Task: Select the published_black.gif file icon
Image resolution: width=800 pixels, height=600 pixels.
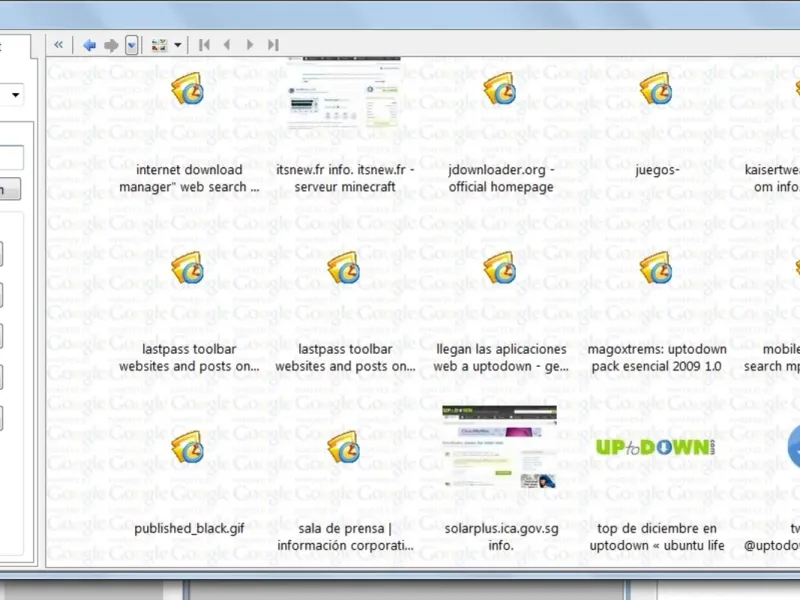Action: (x=188, y=447)
